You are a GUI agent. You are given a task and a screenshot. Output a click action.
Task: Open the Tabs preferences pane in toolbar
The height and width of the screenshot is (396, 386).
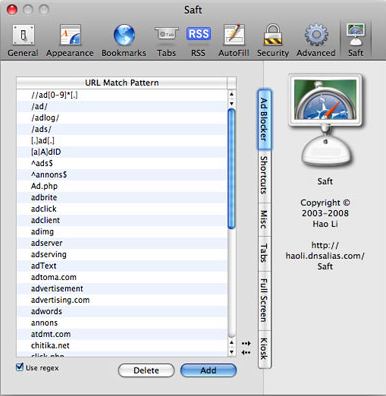(x=166, y=40)
